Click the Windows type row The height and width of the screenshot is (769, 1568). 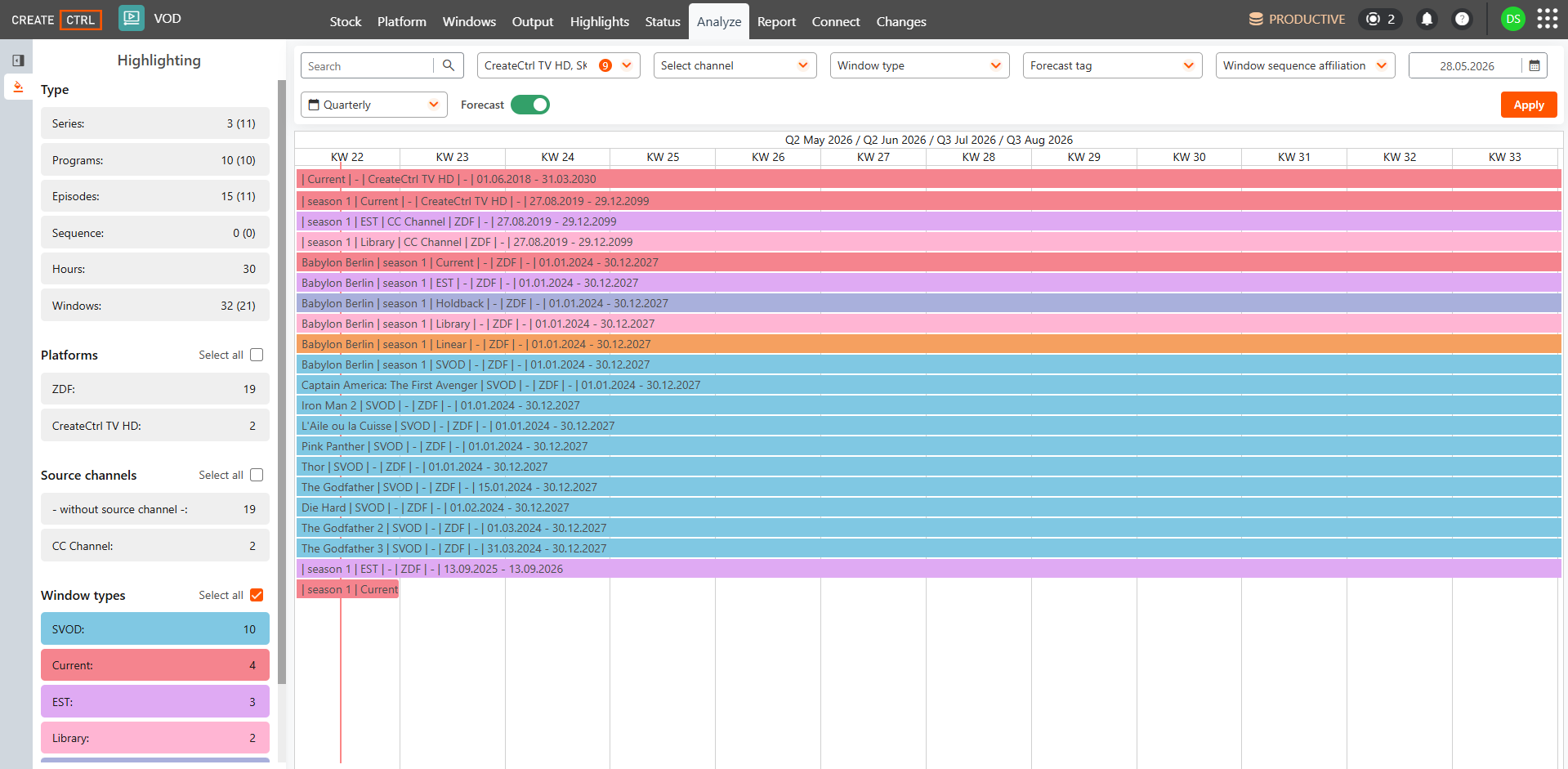(155, 306)
